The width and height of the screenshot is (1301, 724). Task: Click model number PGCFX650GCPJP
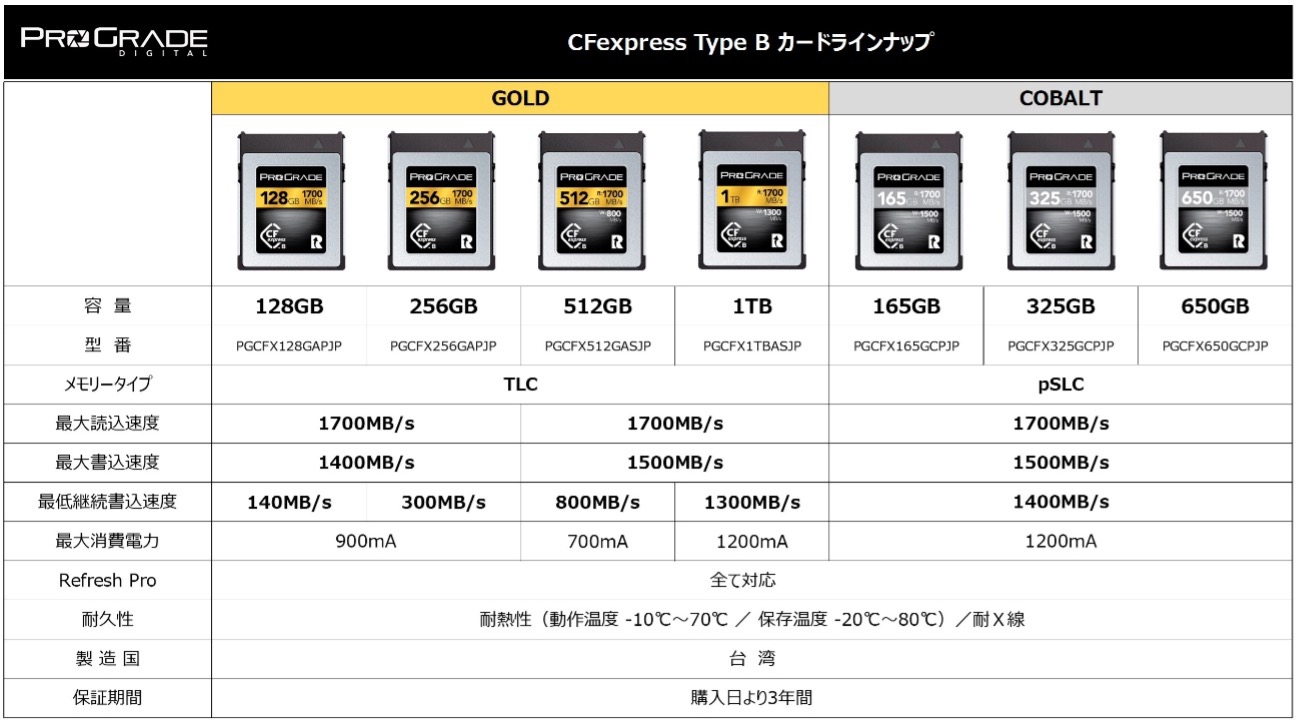1216,346
